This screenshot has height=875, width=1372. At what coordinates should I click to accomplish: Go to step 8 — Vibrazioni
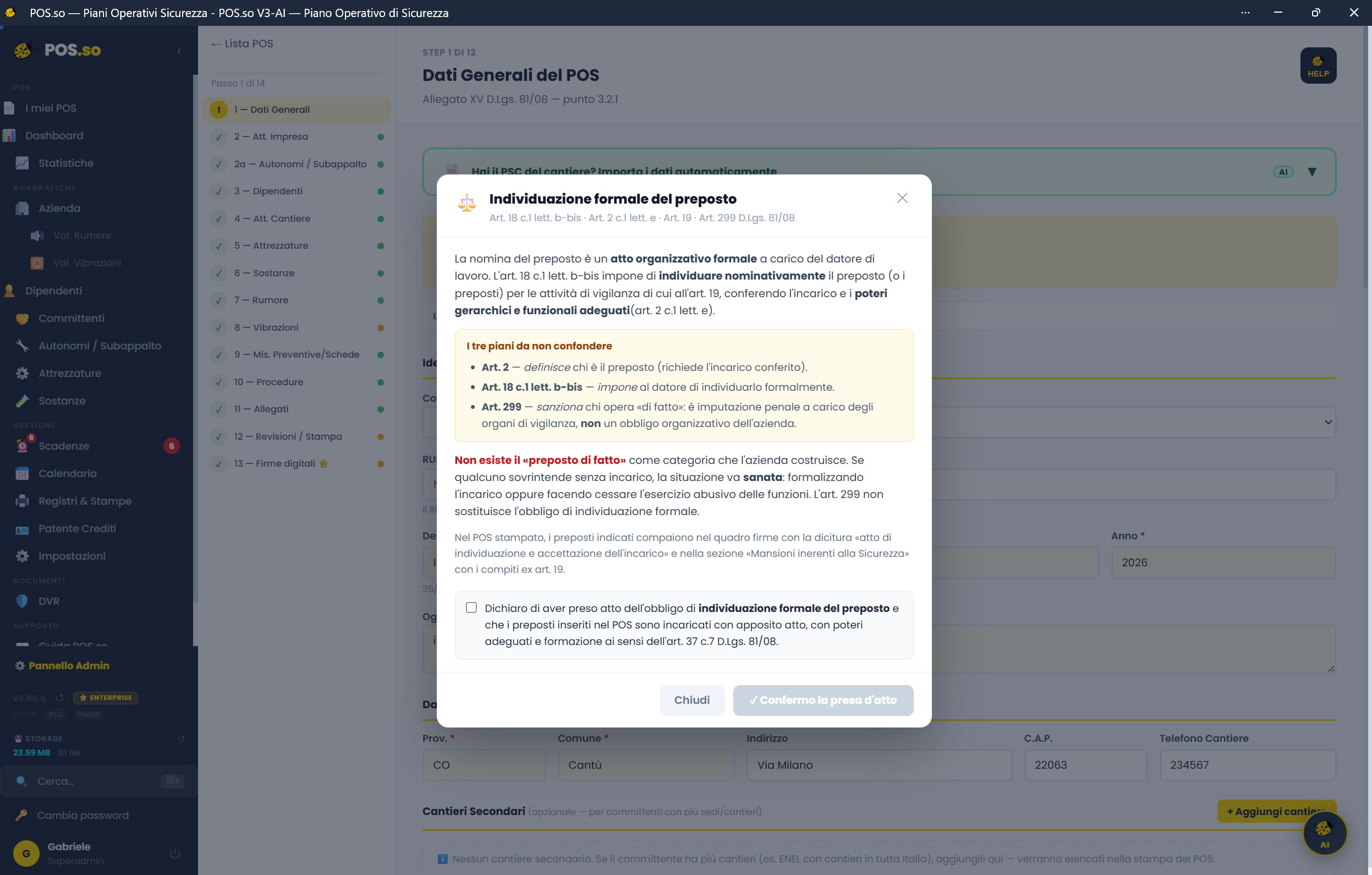click(x=297, y=327)
